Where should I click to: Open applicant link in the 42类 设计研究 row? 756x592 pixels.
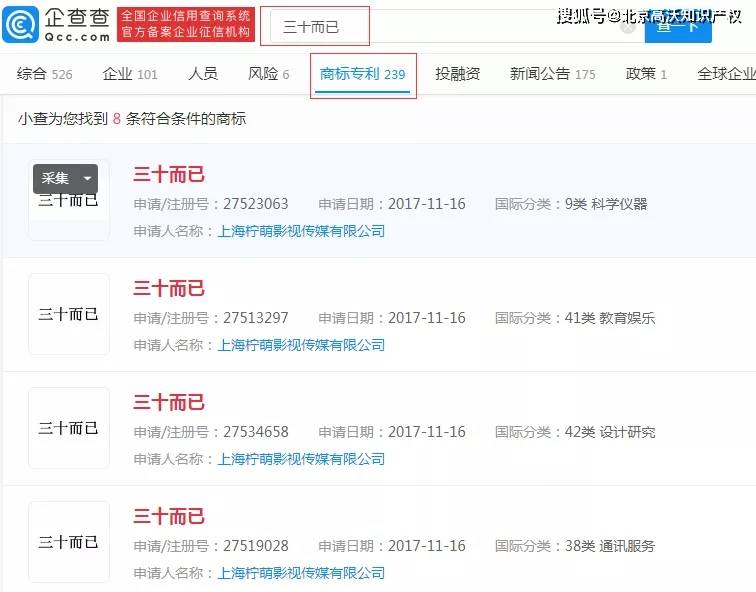pyautogui.click(x=301, y=459)
